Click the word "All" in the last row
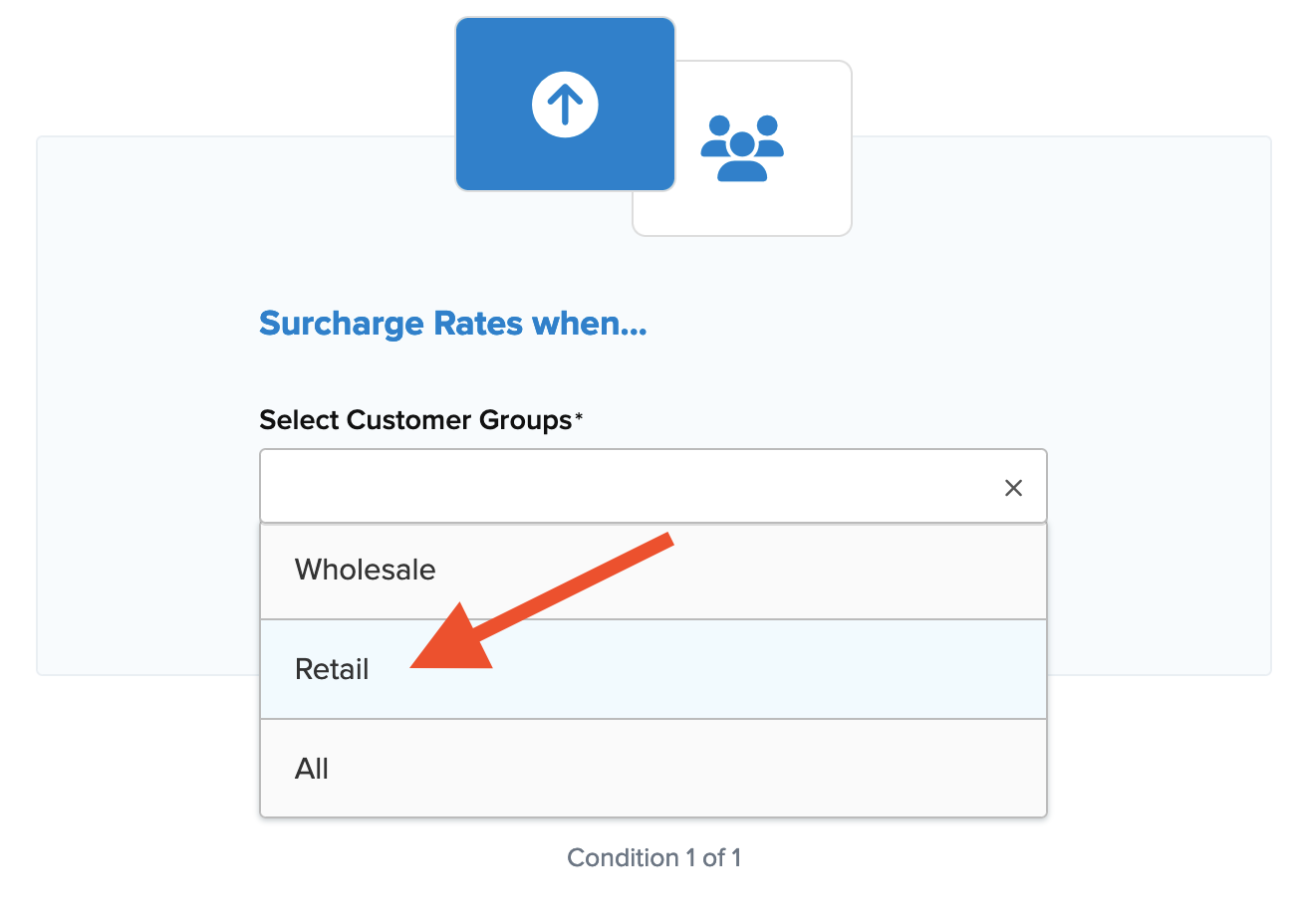 pyautogui.click(x=312, y=769)
